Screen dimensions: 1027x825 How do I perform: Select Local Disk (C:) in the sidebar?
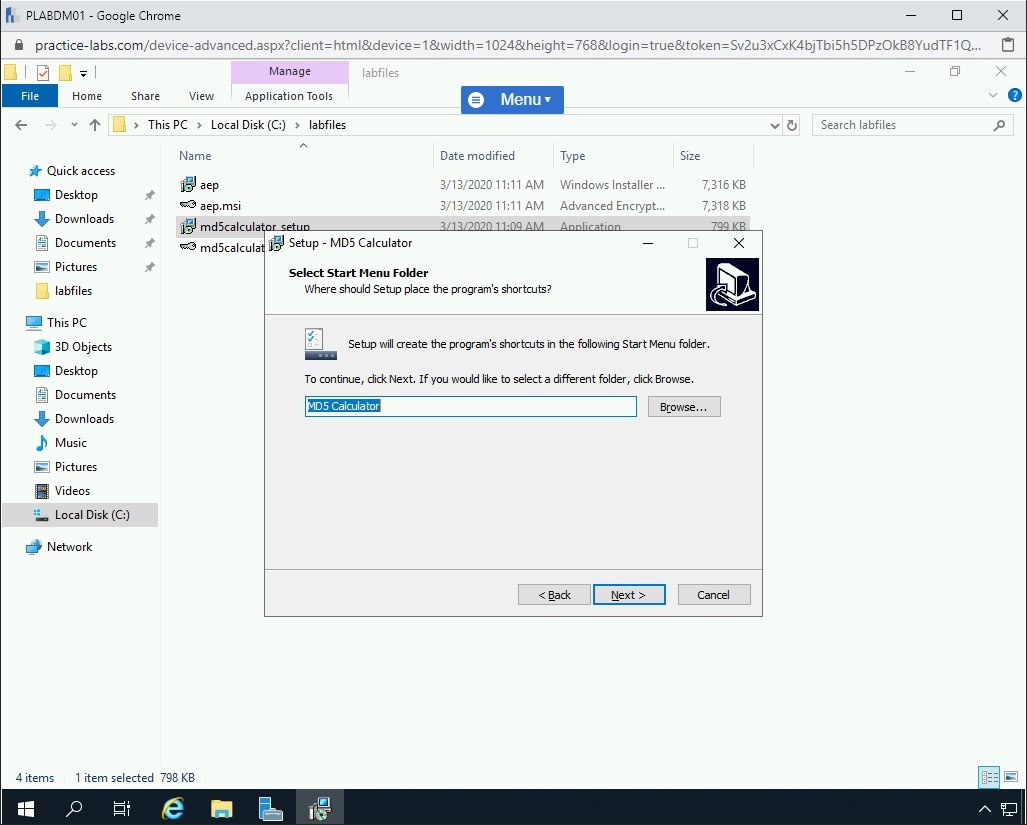[91, 515]
